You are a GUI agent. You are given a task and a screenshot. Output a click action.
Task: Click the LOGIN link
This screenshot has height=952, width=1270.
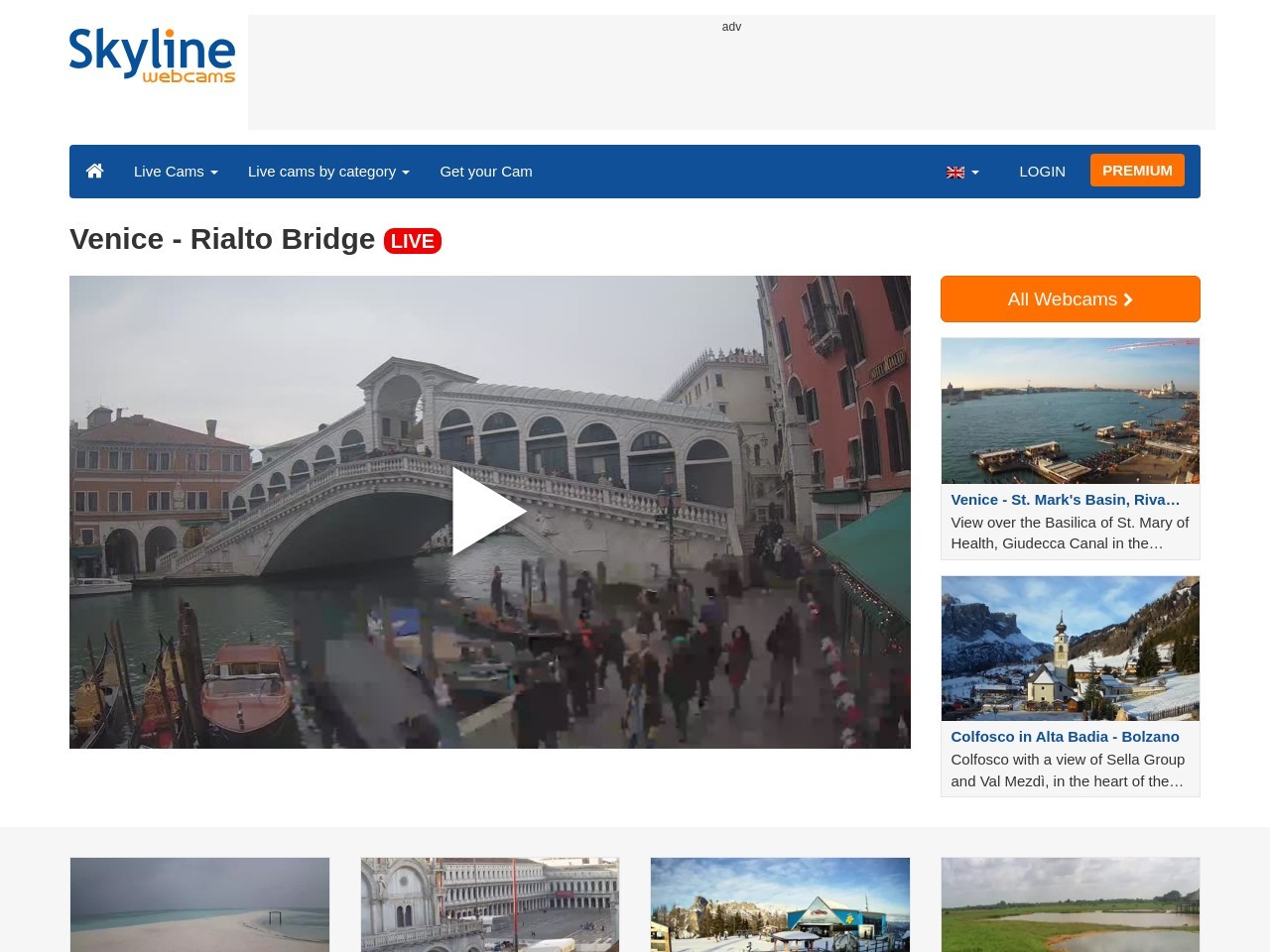(x=1042, y=172)
